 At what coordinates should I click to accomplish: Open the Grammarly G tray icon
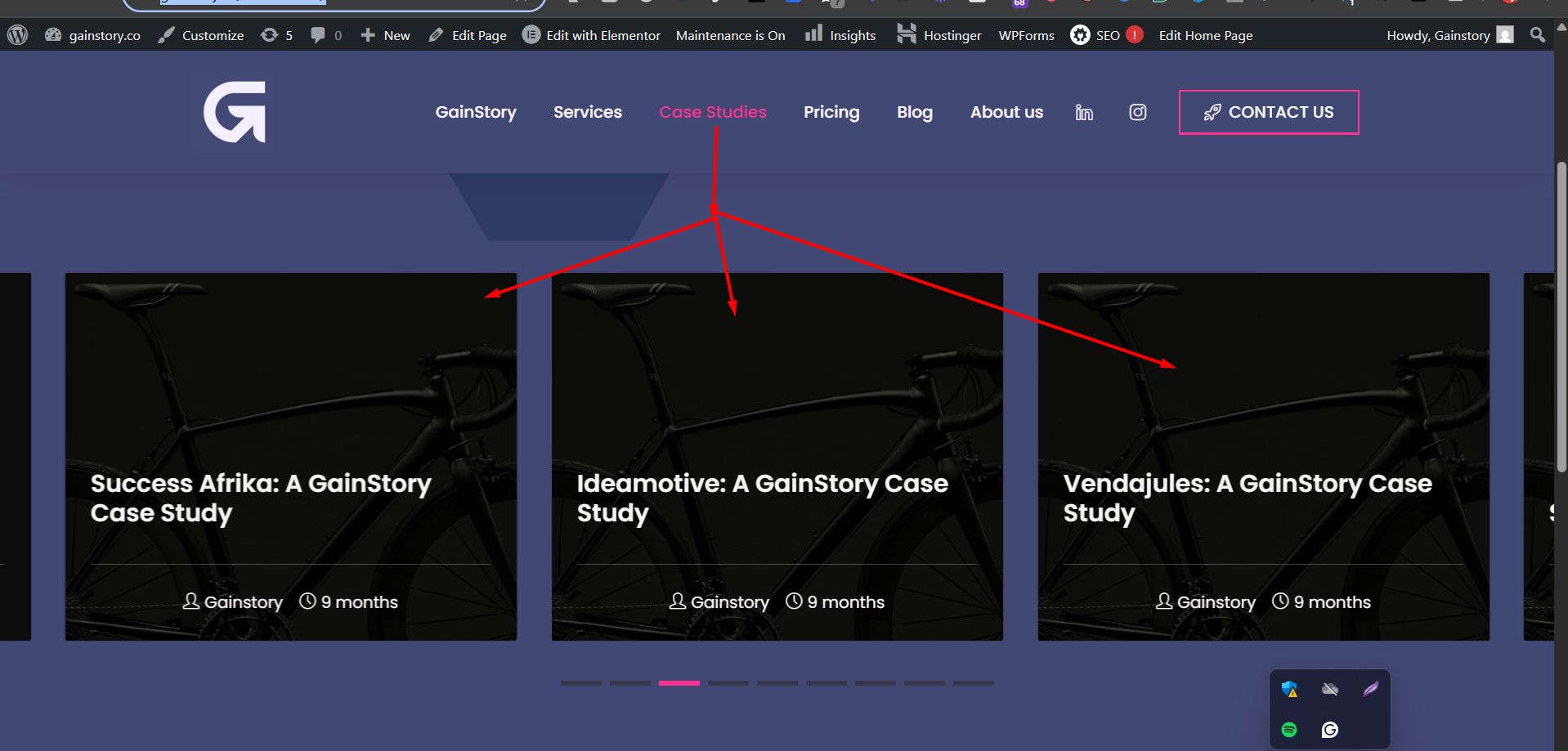pos(1330,730)
